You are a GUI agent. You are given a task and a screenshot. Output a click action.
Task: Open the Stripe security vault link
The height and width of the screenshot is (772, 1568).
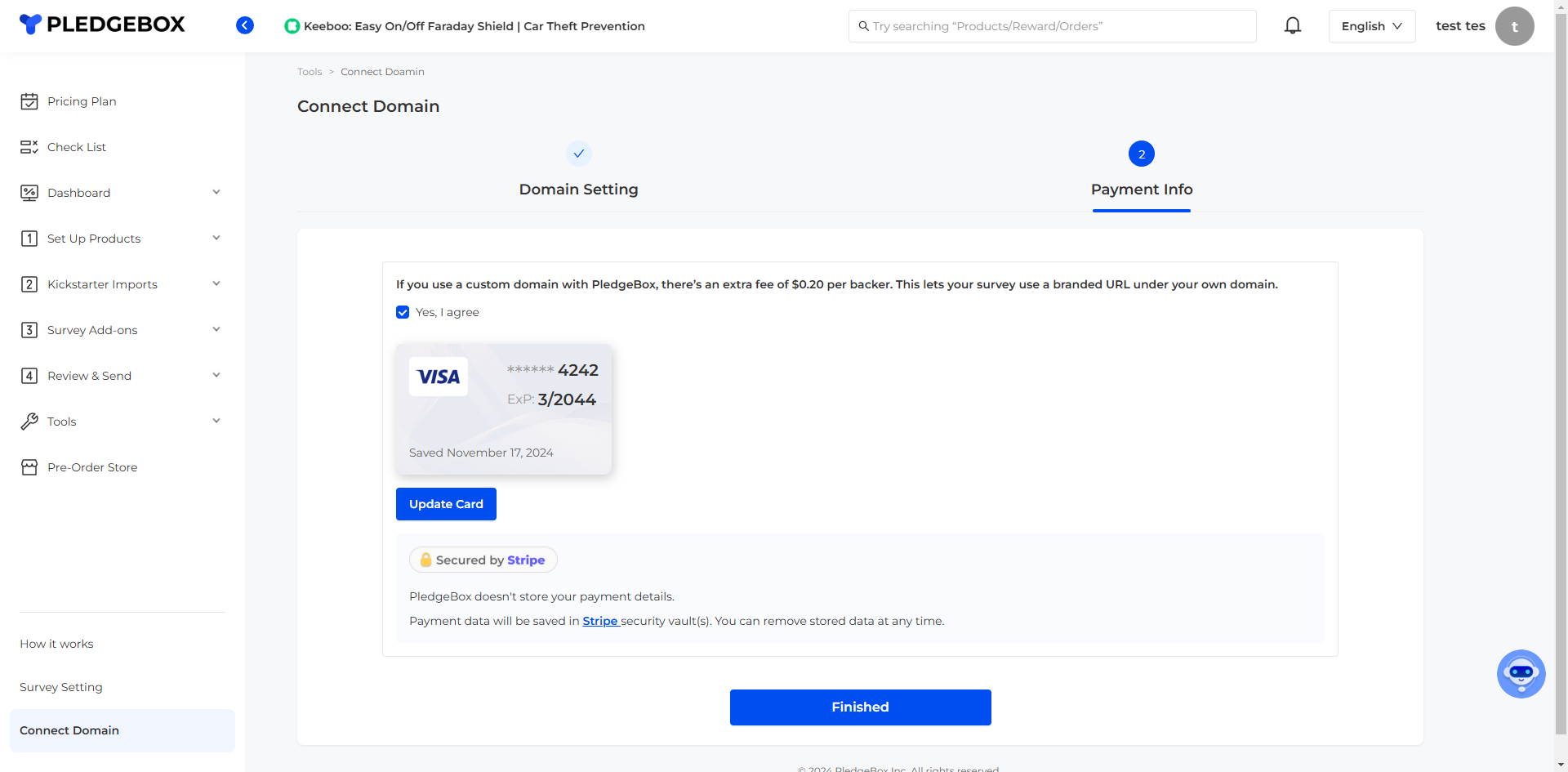tap(600, 621)
